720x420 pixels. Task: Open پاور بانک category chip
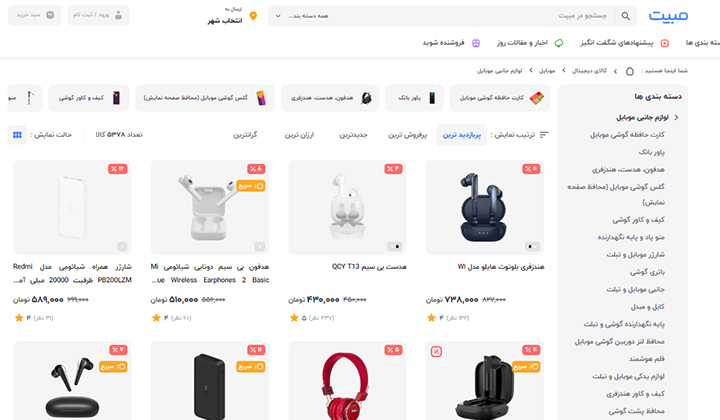click(415, 98)
